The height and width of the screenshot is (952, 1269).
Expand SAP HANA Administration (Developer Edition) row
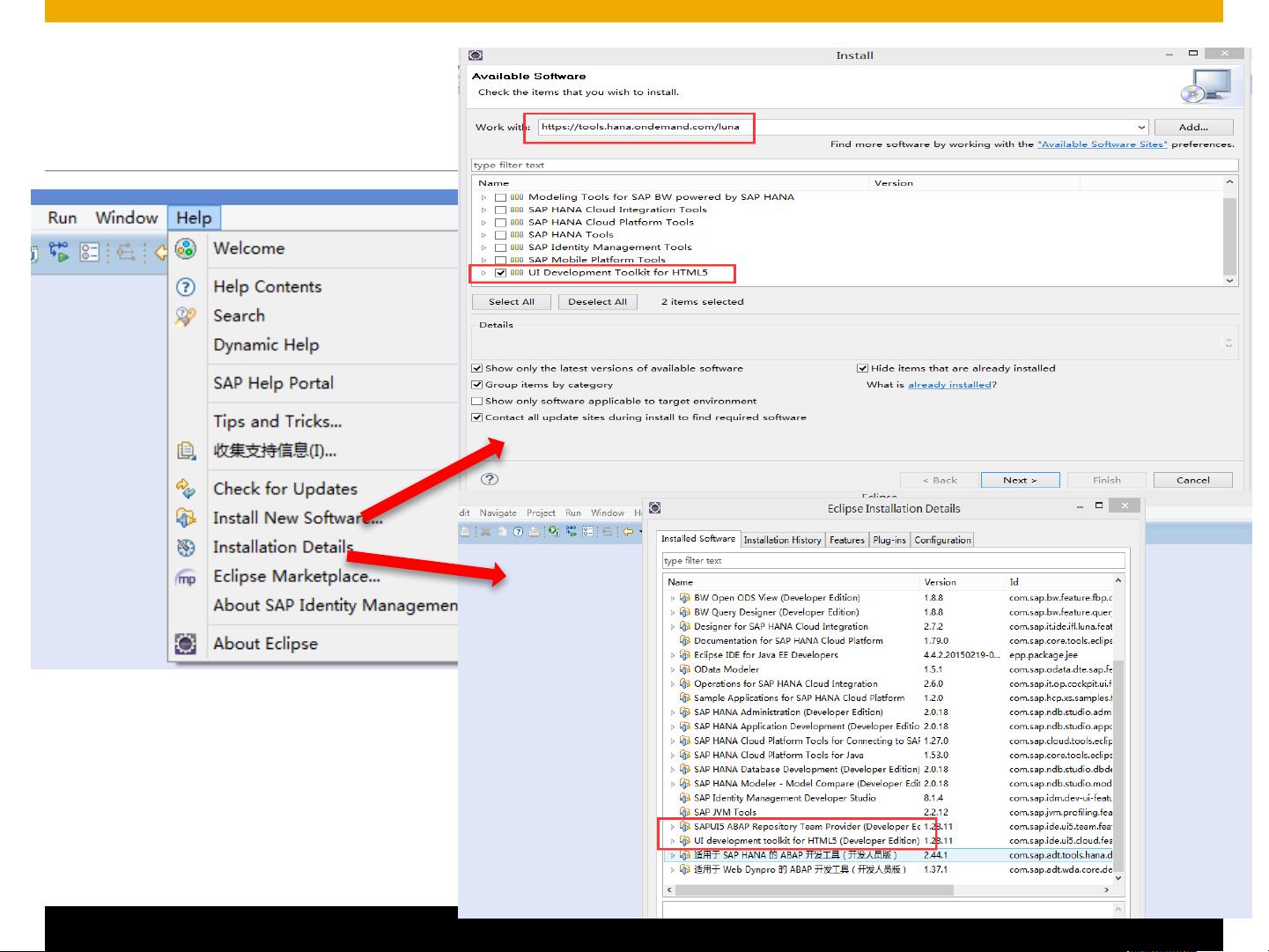[673, 712]
